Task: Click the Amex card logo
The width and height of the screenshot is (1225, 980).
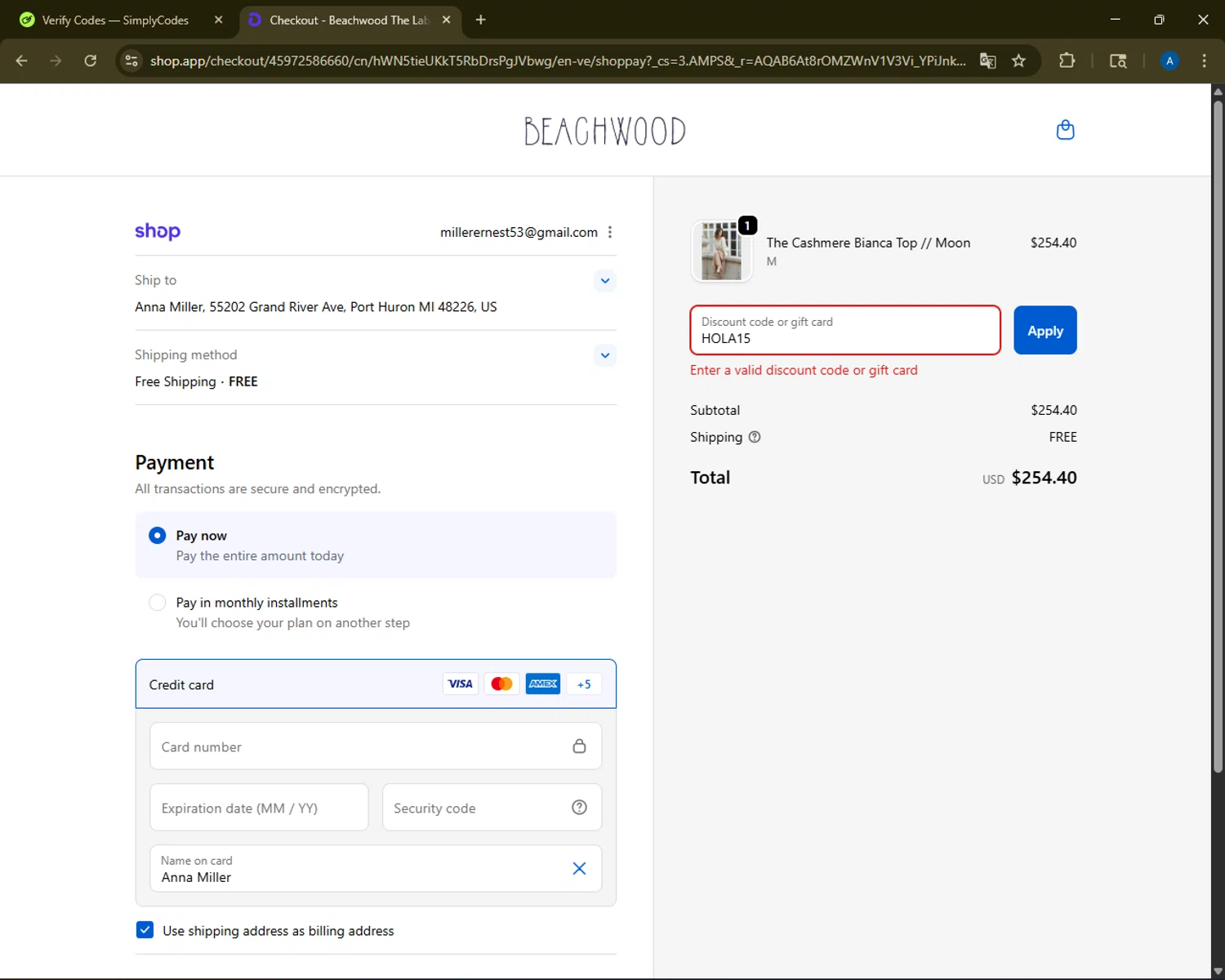Action: pyautogui.click(x=543, y=684)
